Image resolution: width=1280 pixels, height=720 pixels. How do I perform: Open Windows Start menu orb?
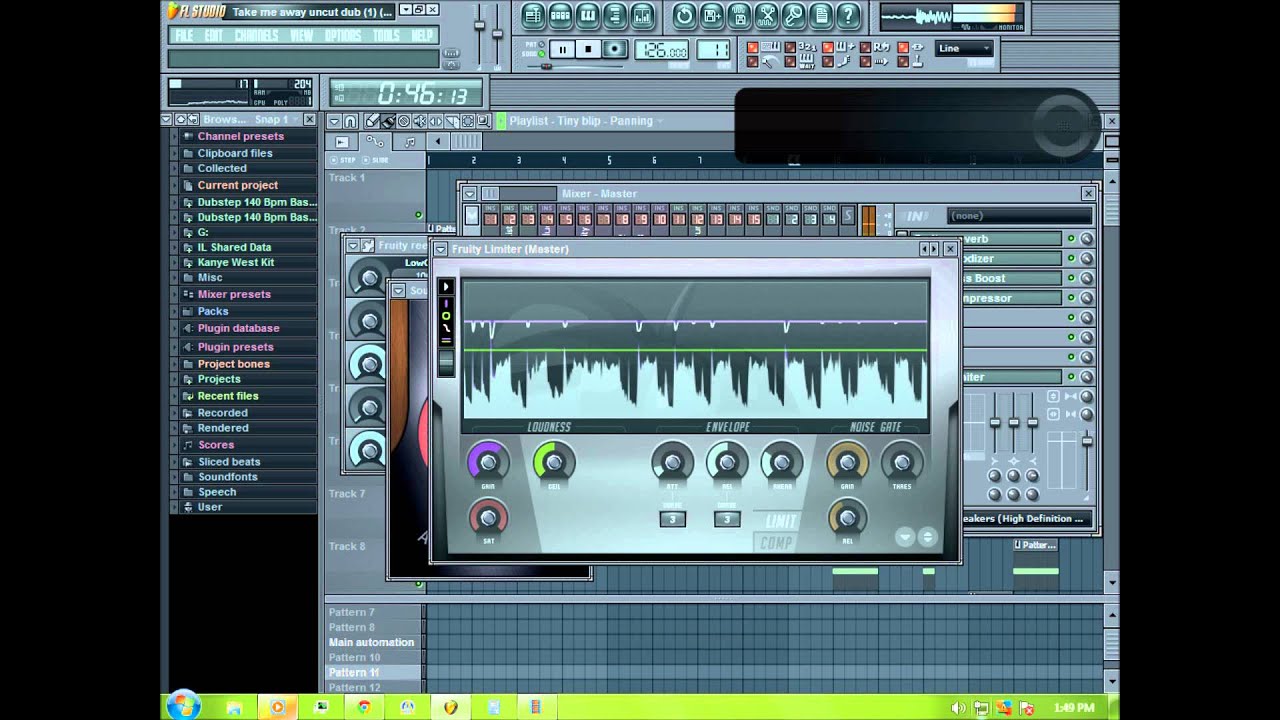coord(184,706)
